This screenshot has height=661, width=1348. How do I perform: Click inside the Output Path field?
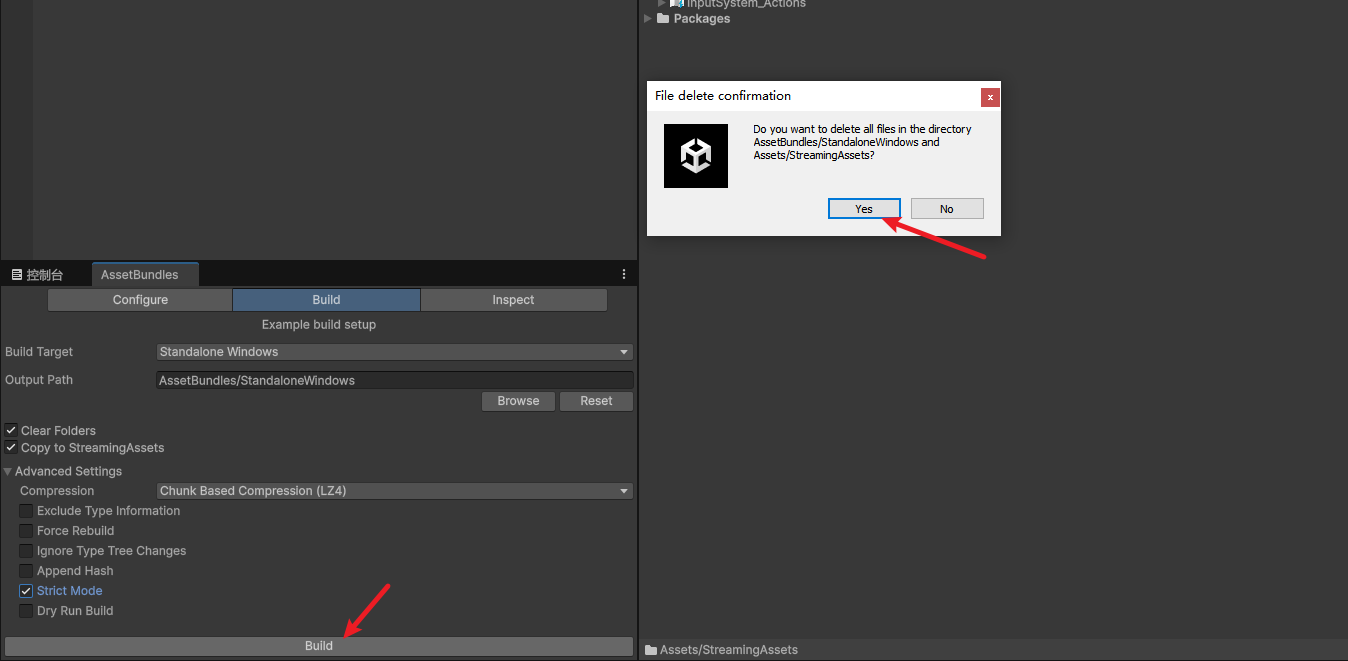point(394,380)
